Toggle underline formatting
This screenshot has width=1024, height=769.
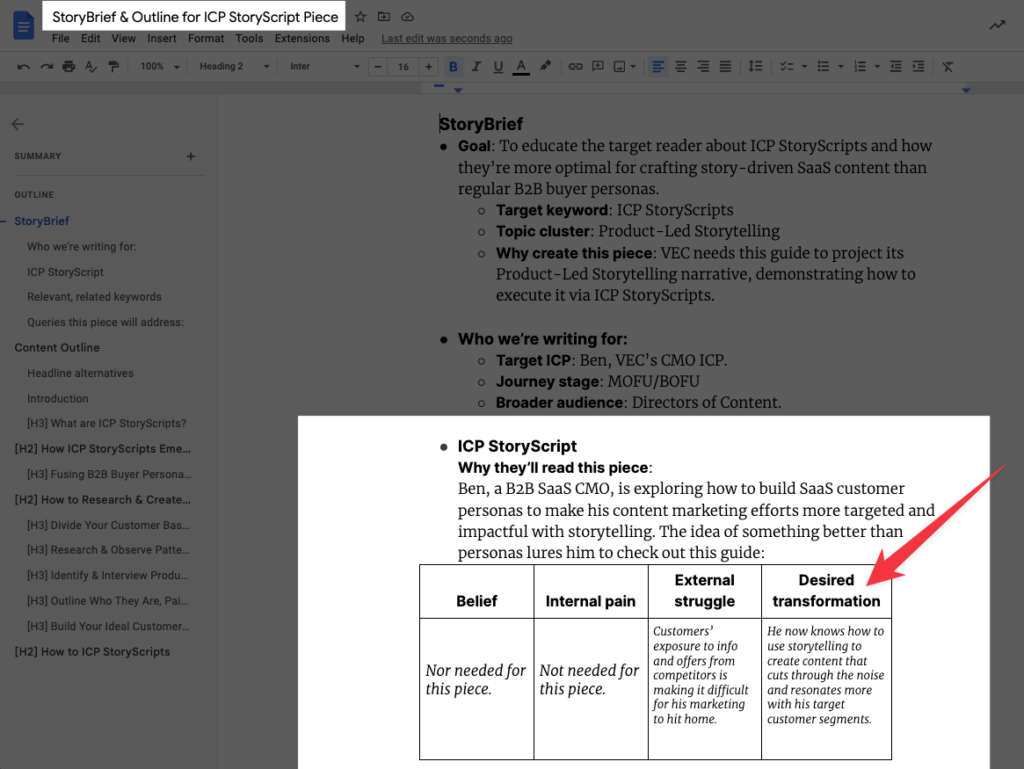(x=498, y=67)
